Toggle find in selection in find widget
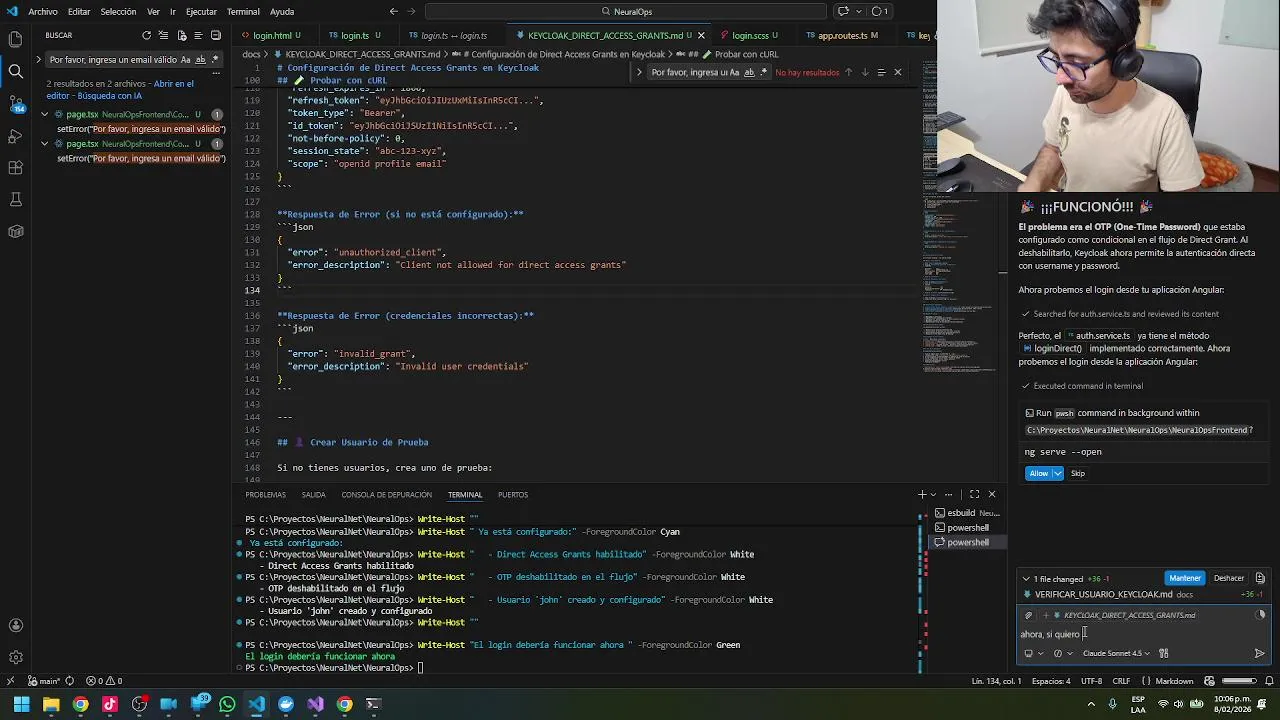Viewport: 1280px width, 720px height. tap(881, 72)
